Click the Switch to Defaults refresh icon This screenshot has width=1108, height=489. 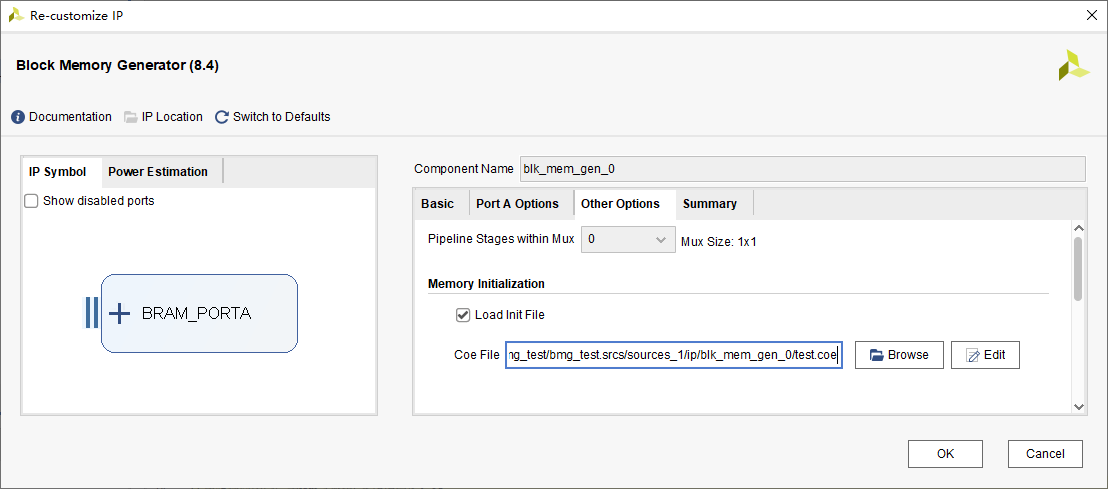[222, 117]
